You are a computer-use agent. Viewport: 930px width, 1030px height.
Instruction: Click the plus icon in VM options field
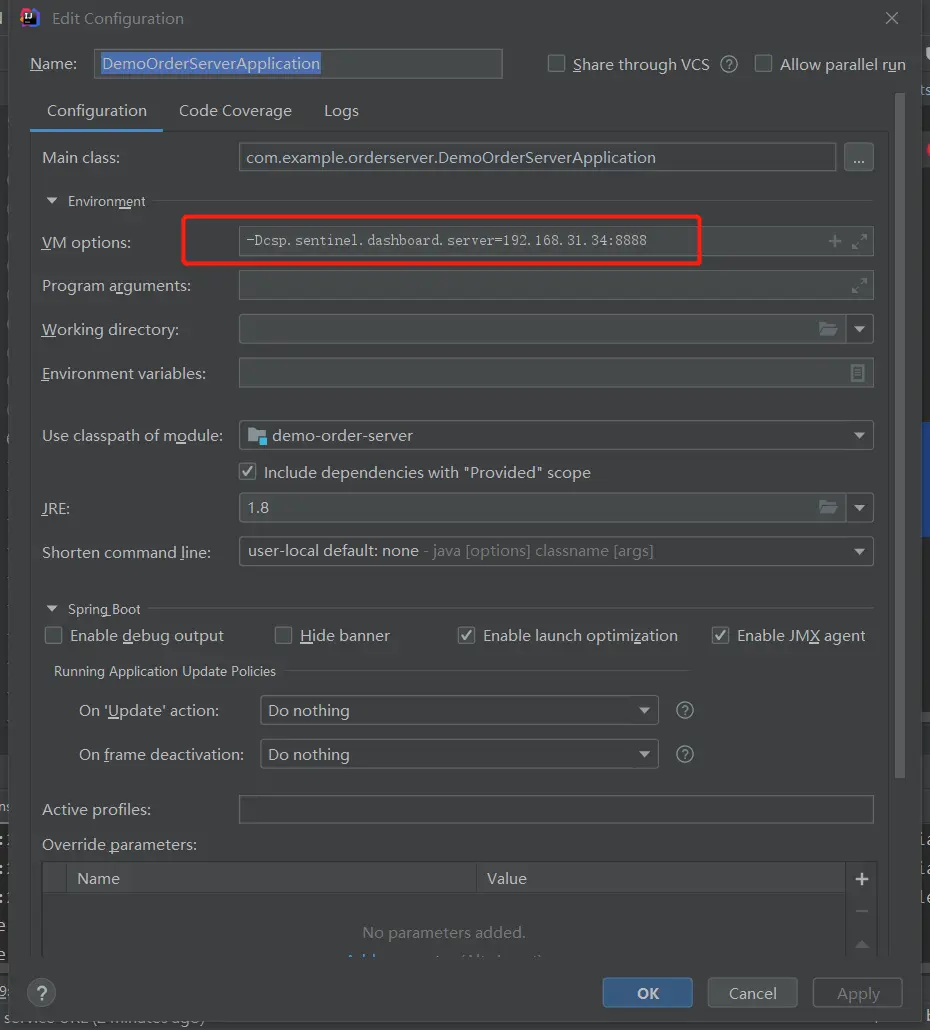[835, 242]
